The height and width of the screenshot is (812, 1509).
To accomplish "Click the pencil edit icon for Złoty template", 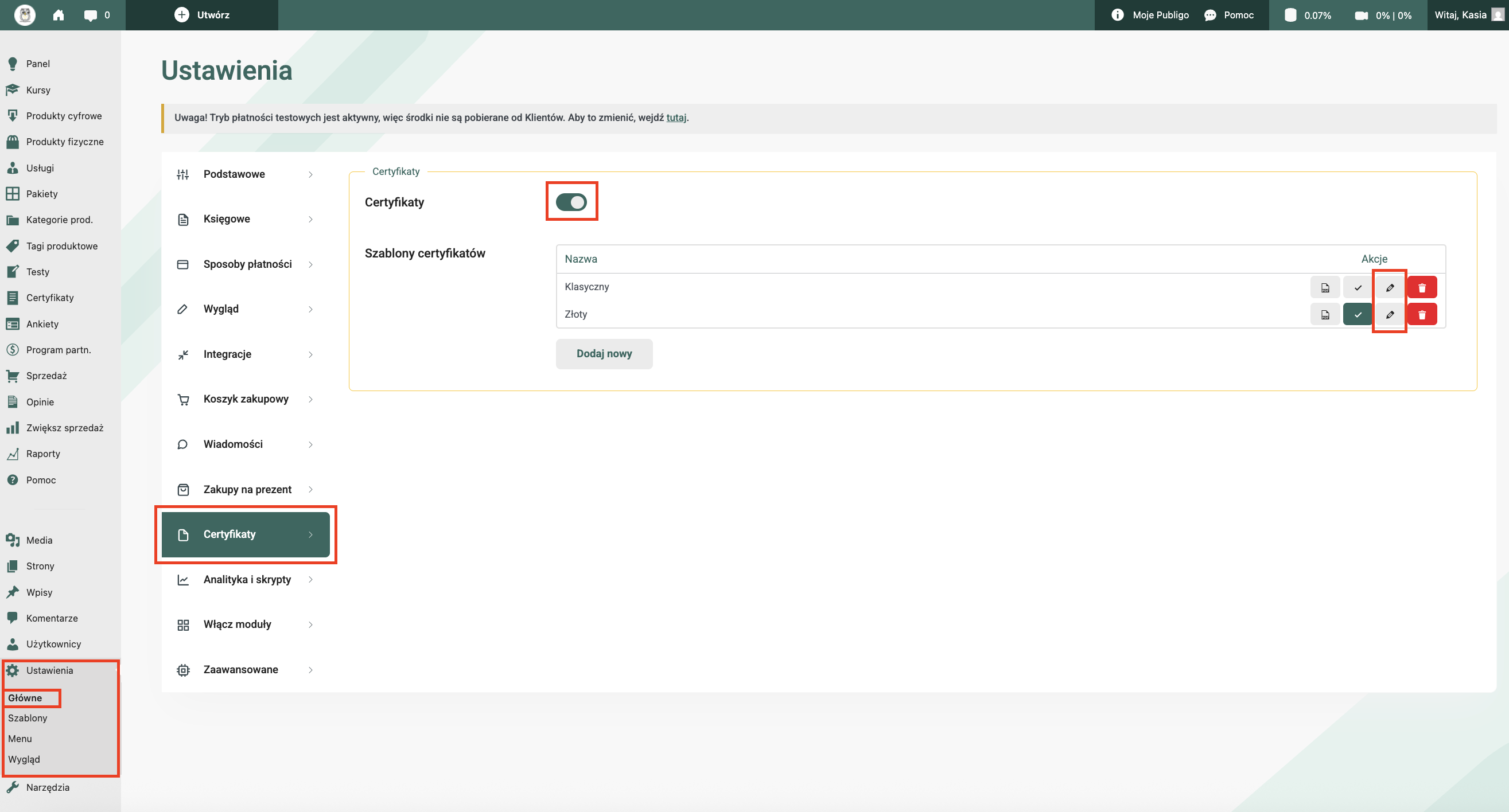I will (x=1390, y=315).
